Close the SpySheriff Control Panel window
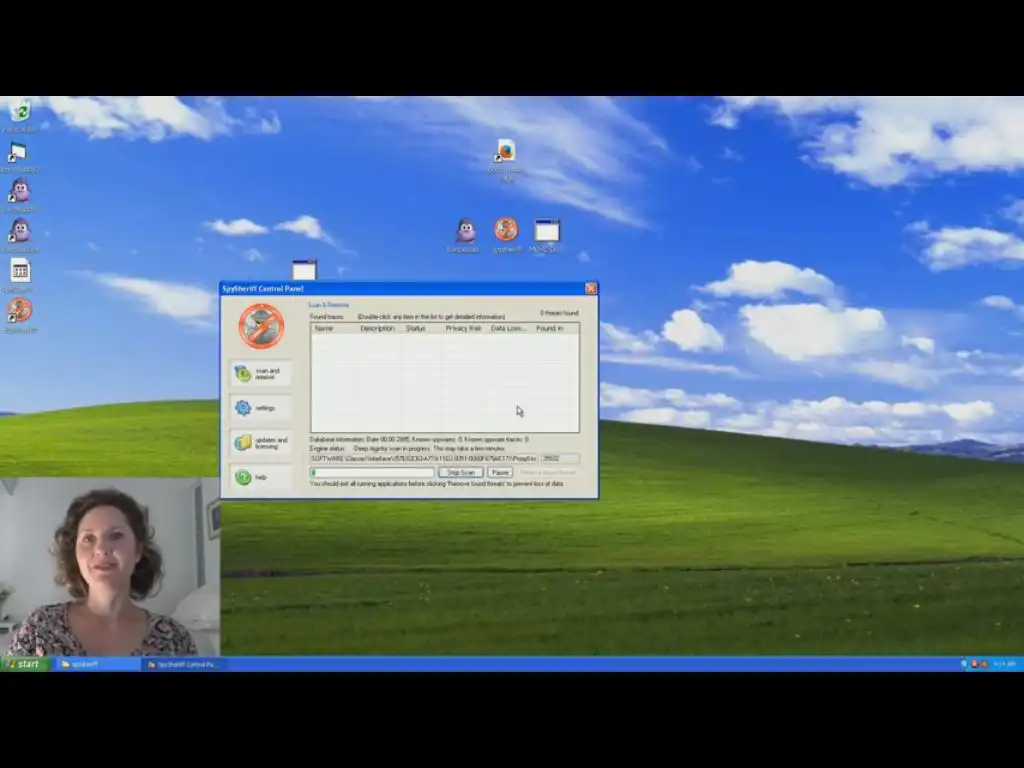1024x768 pixels. pos(591,289)
